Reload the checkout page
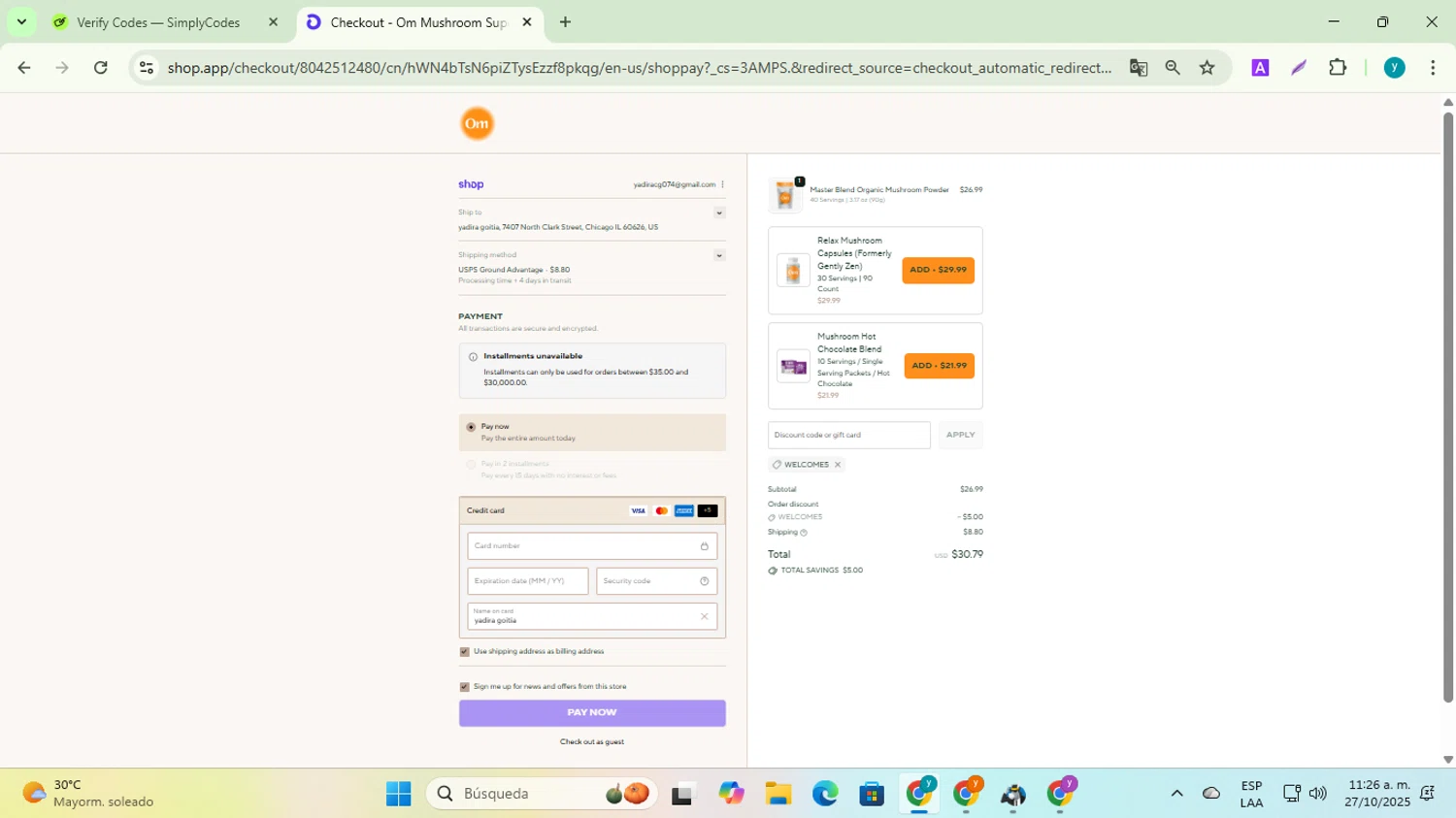 (101, 68)
